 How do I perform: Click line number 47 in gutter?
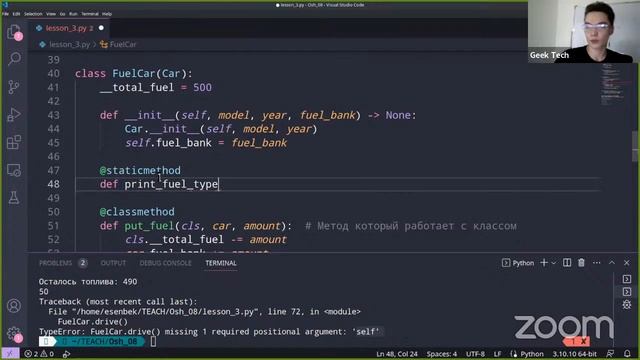(x=54, y=170)
